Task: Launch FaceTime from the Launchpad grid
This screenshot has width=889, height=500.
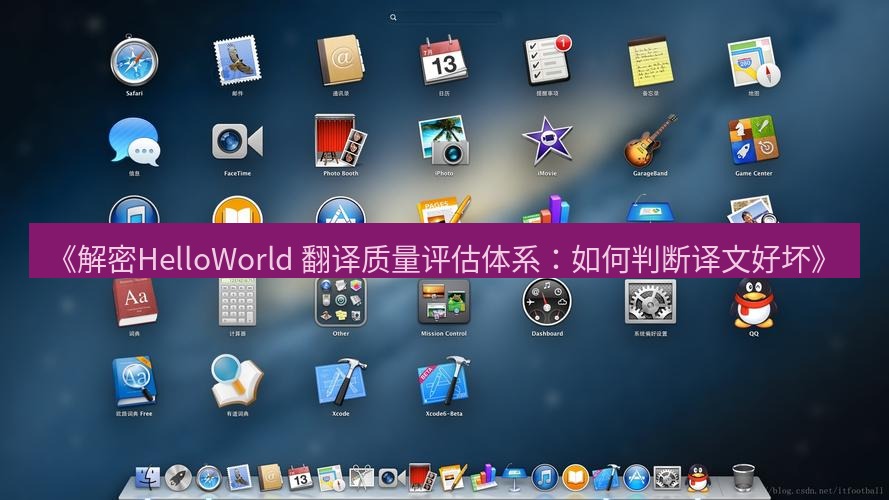Action: coord(238,142)
